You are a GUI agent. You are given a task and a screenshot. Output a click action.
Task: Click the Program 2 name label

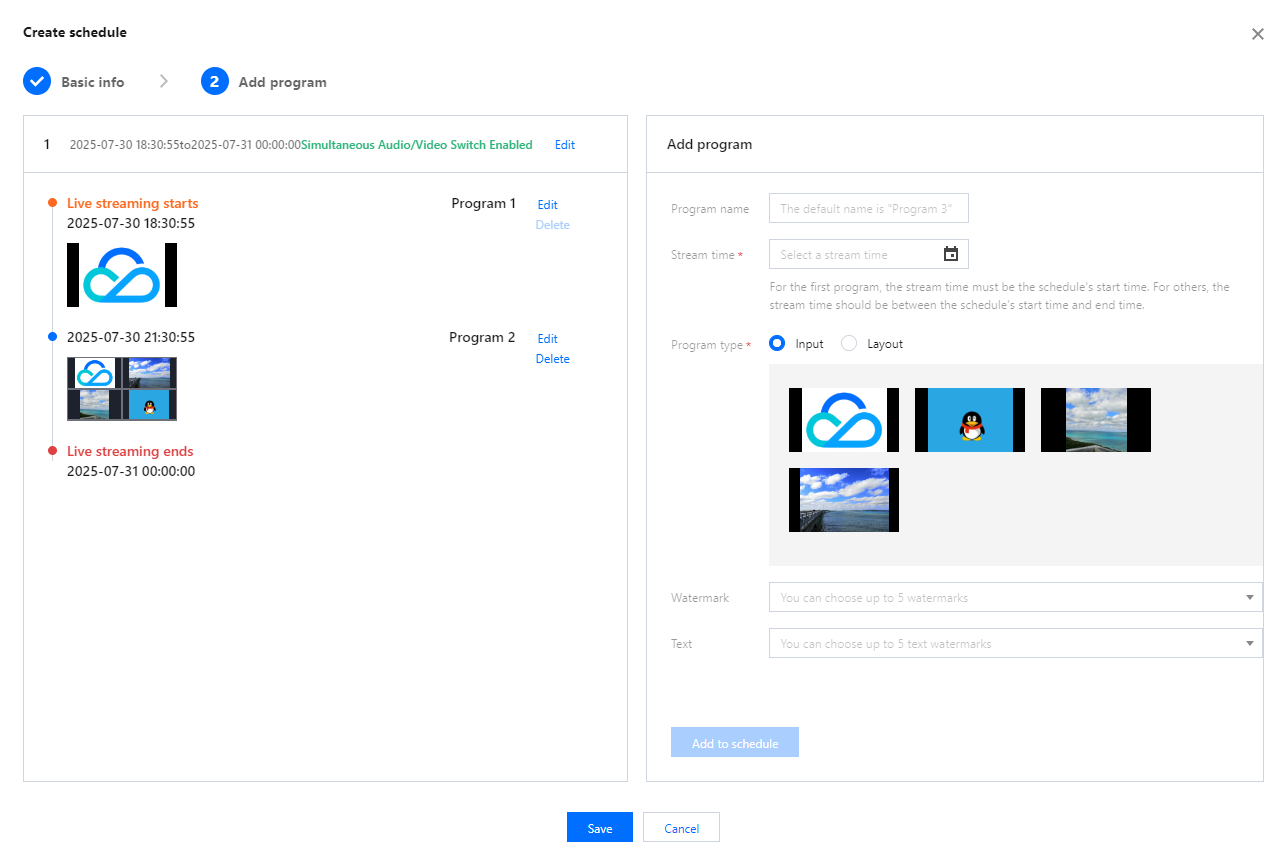483,337
